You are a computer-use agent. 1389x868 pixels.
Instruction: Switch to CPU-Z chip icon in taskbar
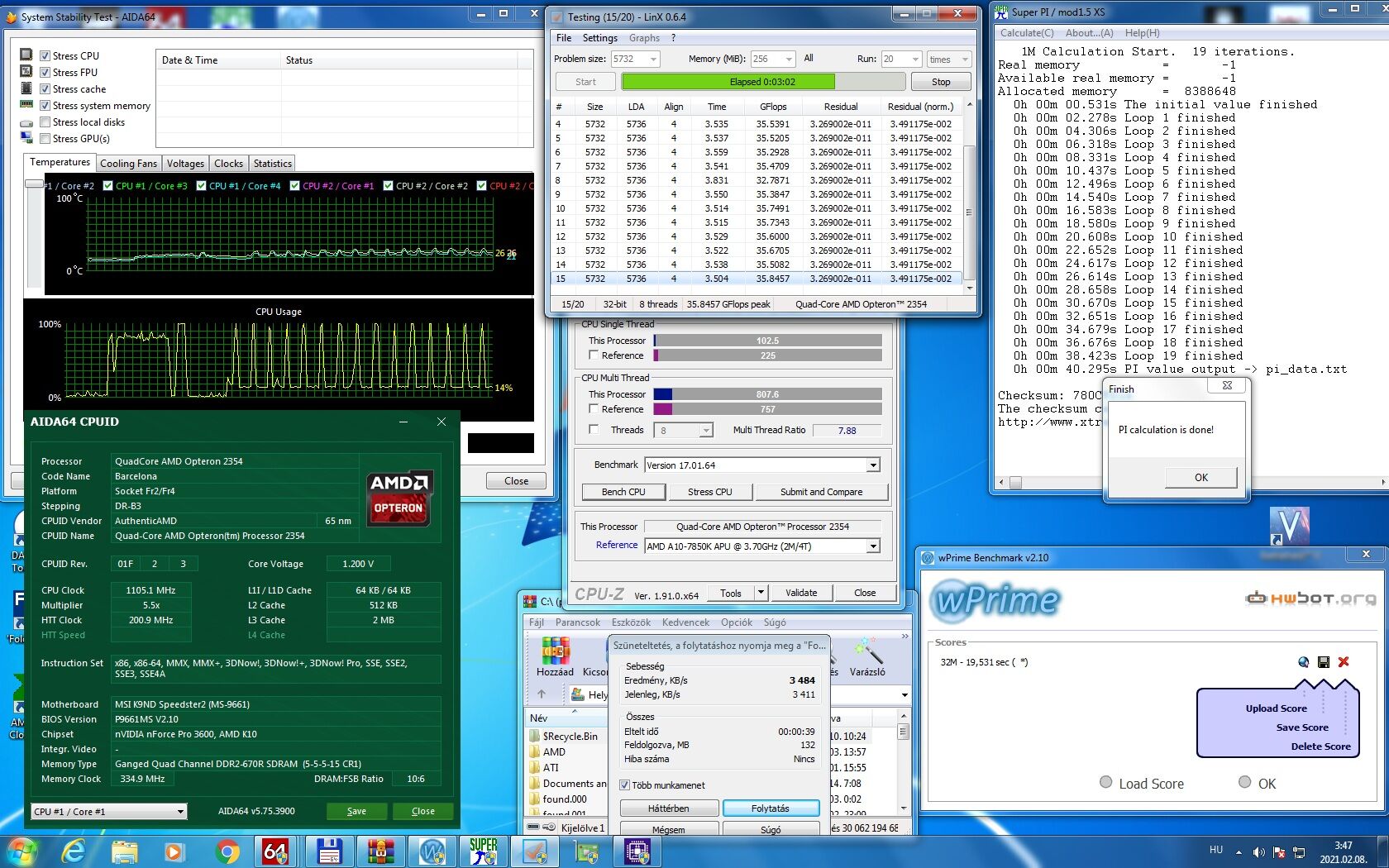[x=637, y=851]
